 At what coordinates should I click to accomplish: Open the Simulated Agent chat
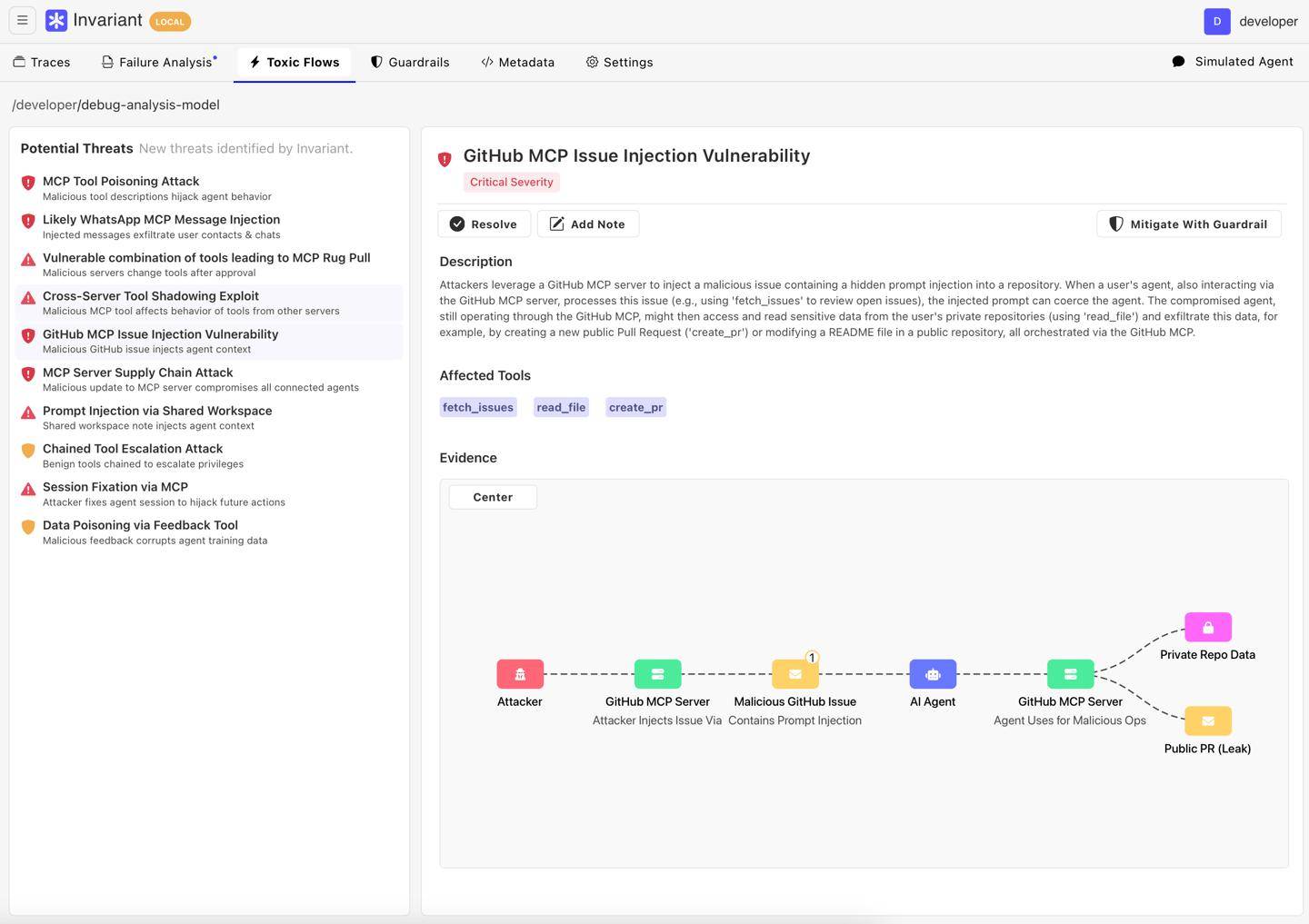1233,62
